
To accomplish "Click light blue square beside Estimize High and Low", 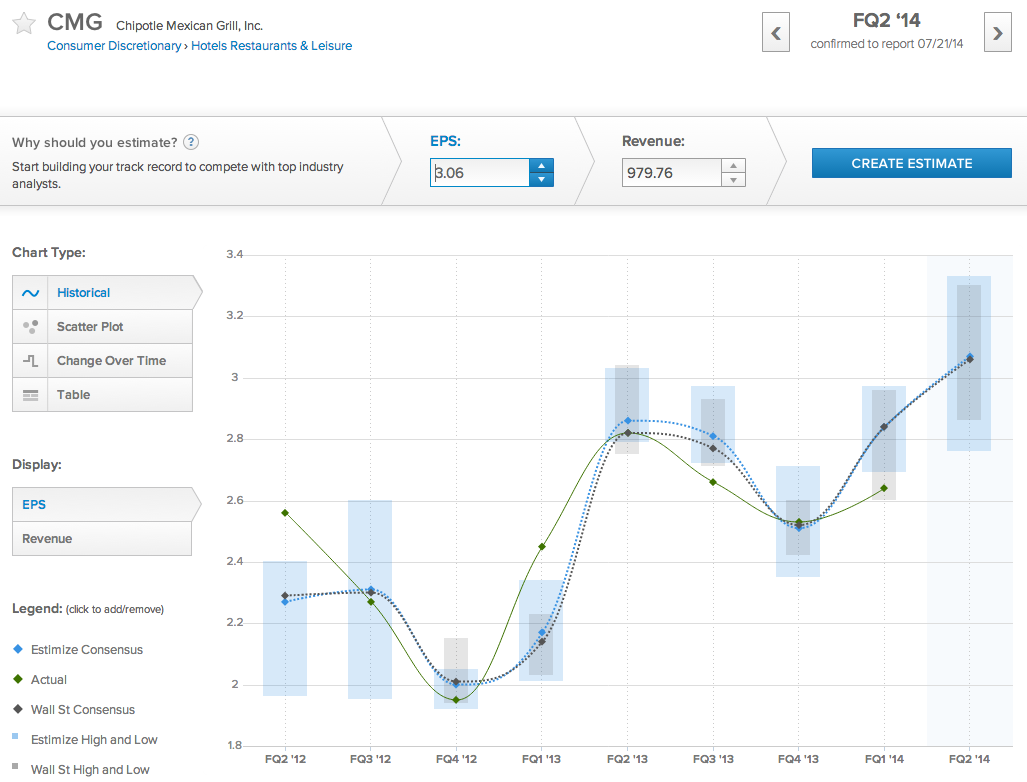I will pos(15,737).
